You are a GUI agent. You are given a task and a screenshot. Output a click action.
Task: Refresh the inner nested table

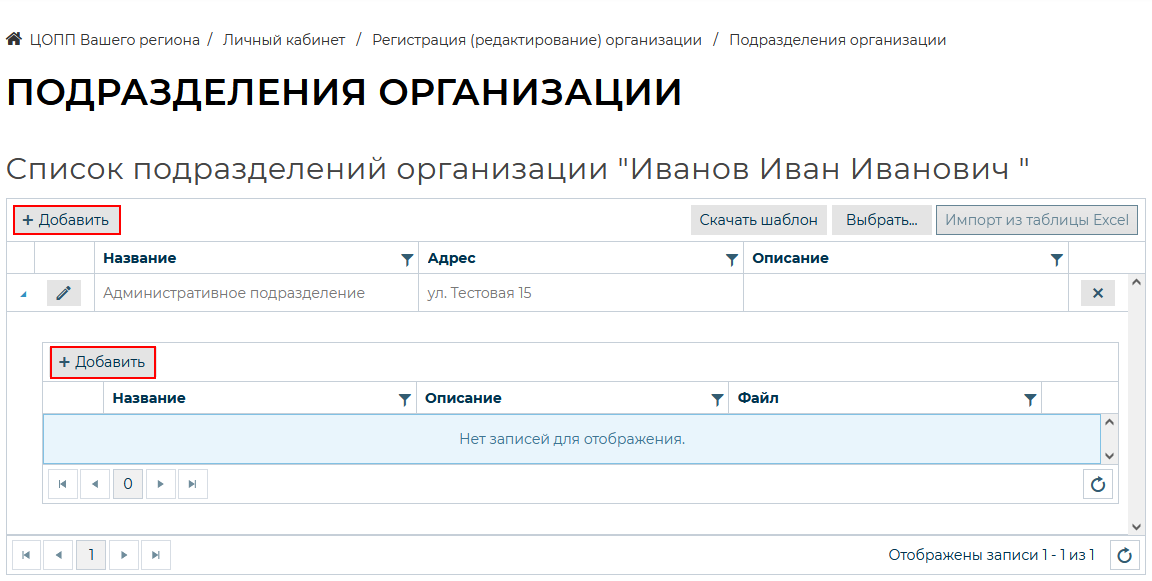[x=1098, y=485]
